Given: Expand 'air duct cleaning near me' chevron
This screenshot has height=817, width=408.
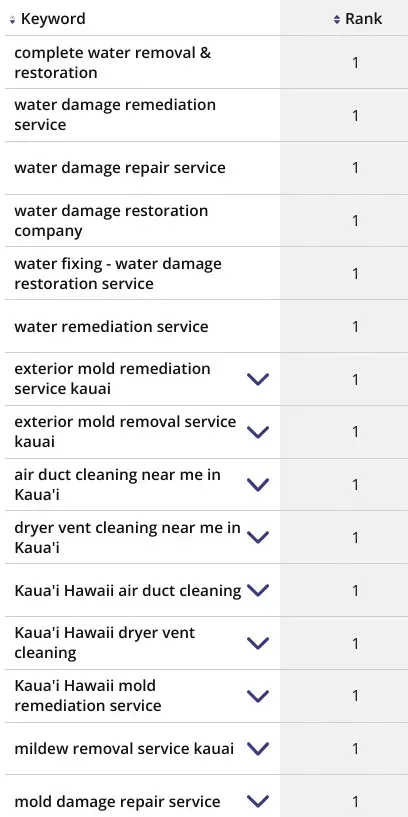Looking at the screenshot, I should [258, 485].
